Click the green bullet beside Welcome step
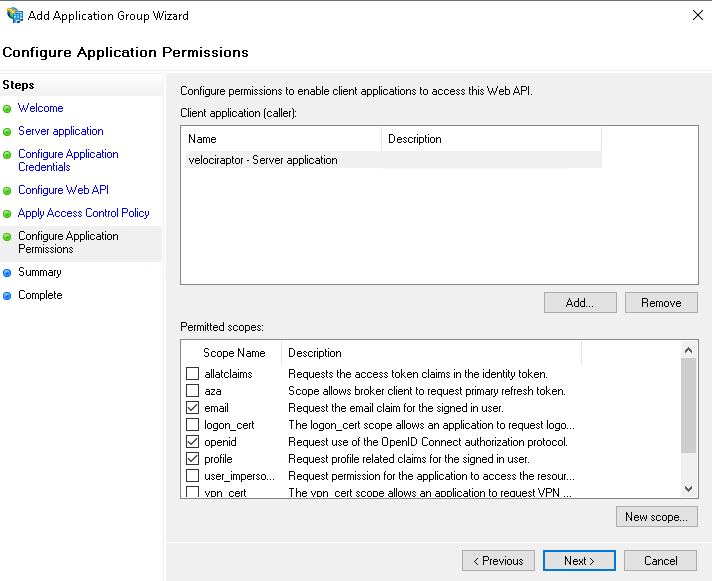 click(8, 109)
